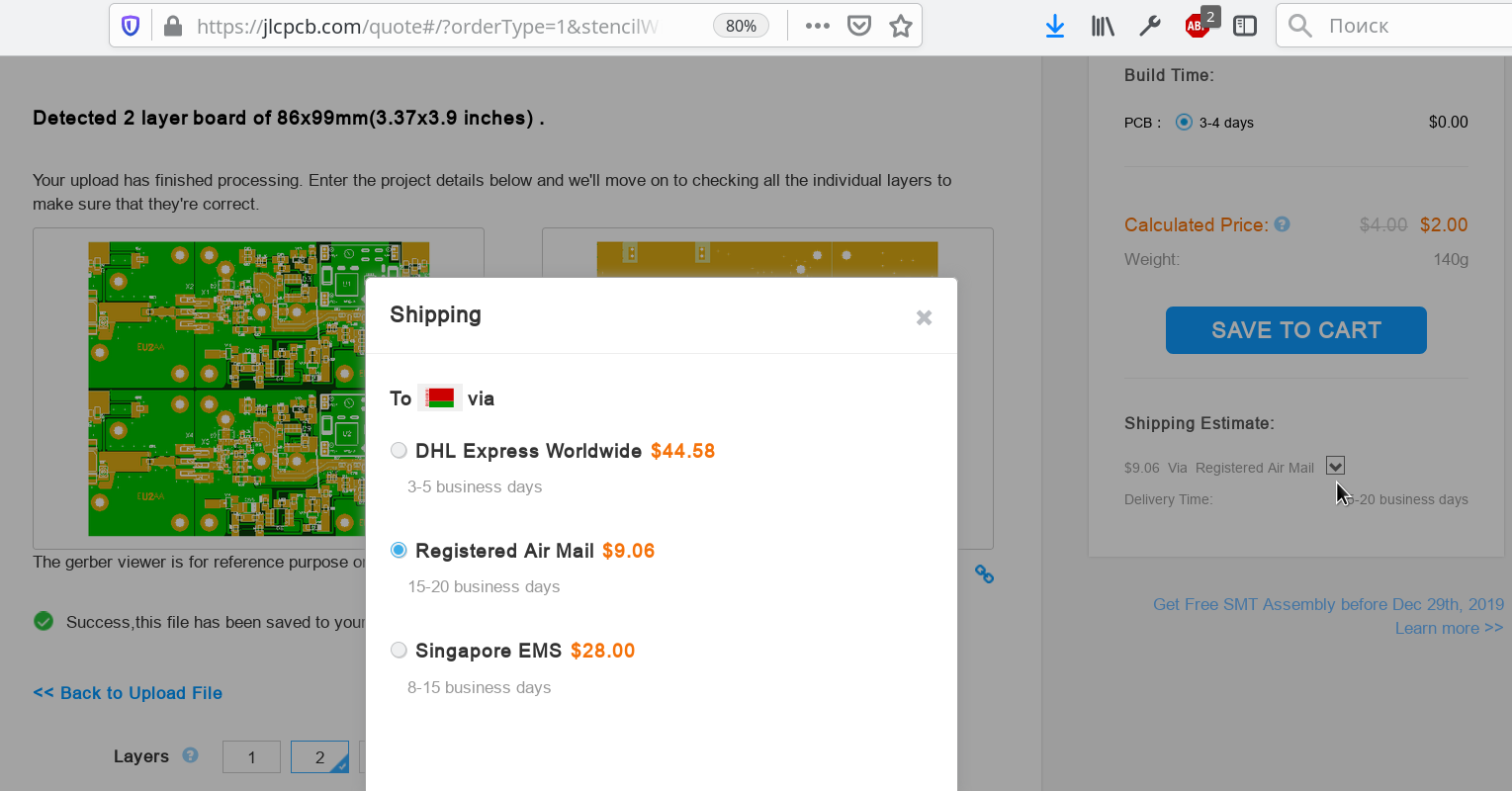Close the Shipping dialog
The image size is (1512, 791).
[x=924, y=317]
